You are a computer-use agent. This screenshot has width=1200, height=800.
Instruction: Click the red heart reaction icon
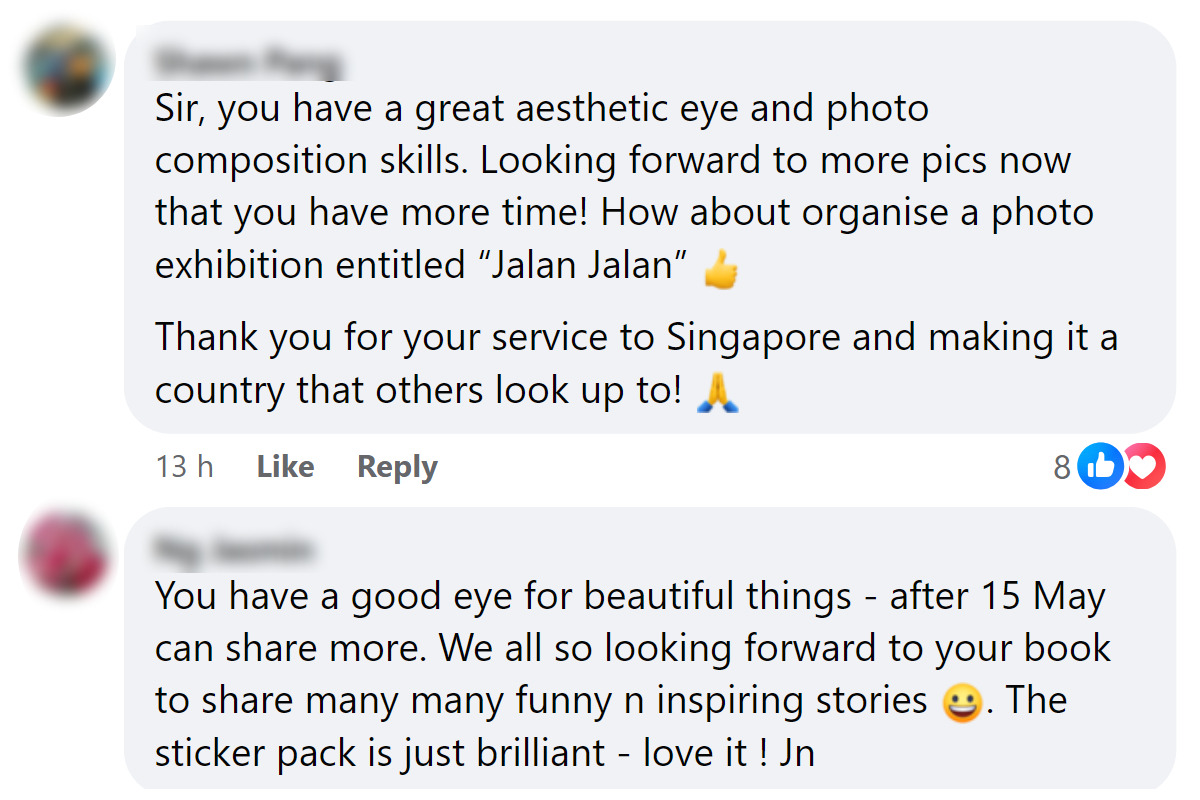click(1143, 466)
